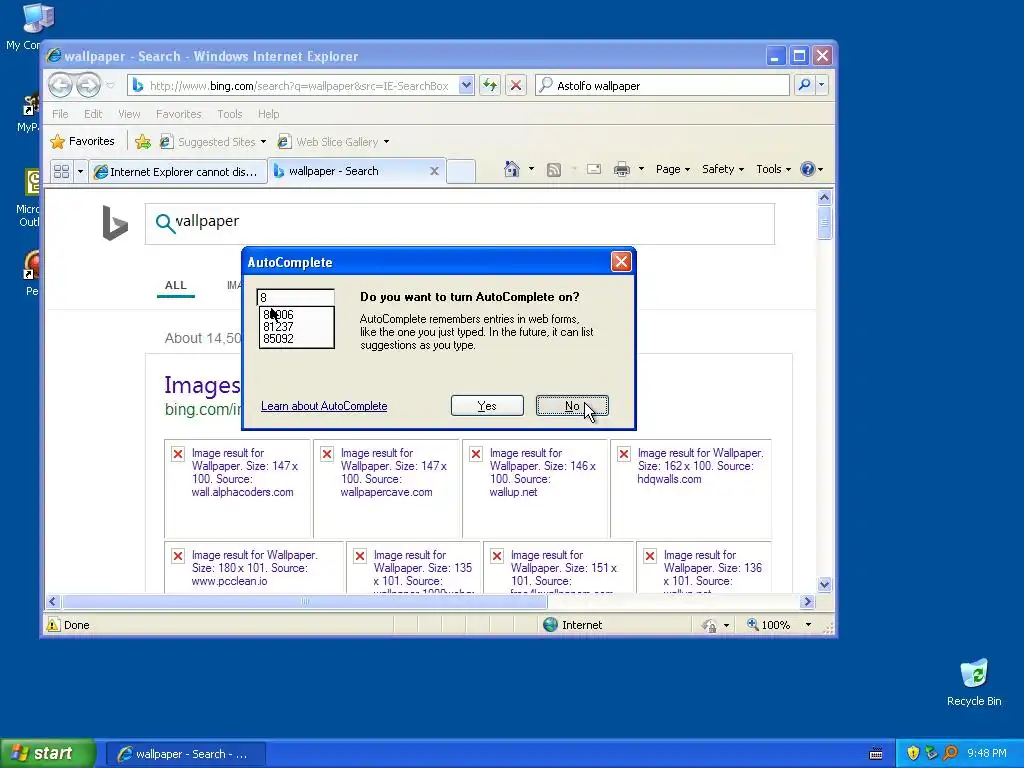The width and height of the screenshot is (1024, 768).
Task: Open the Learn about AutoComplete link
Action: point(324,406)
